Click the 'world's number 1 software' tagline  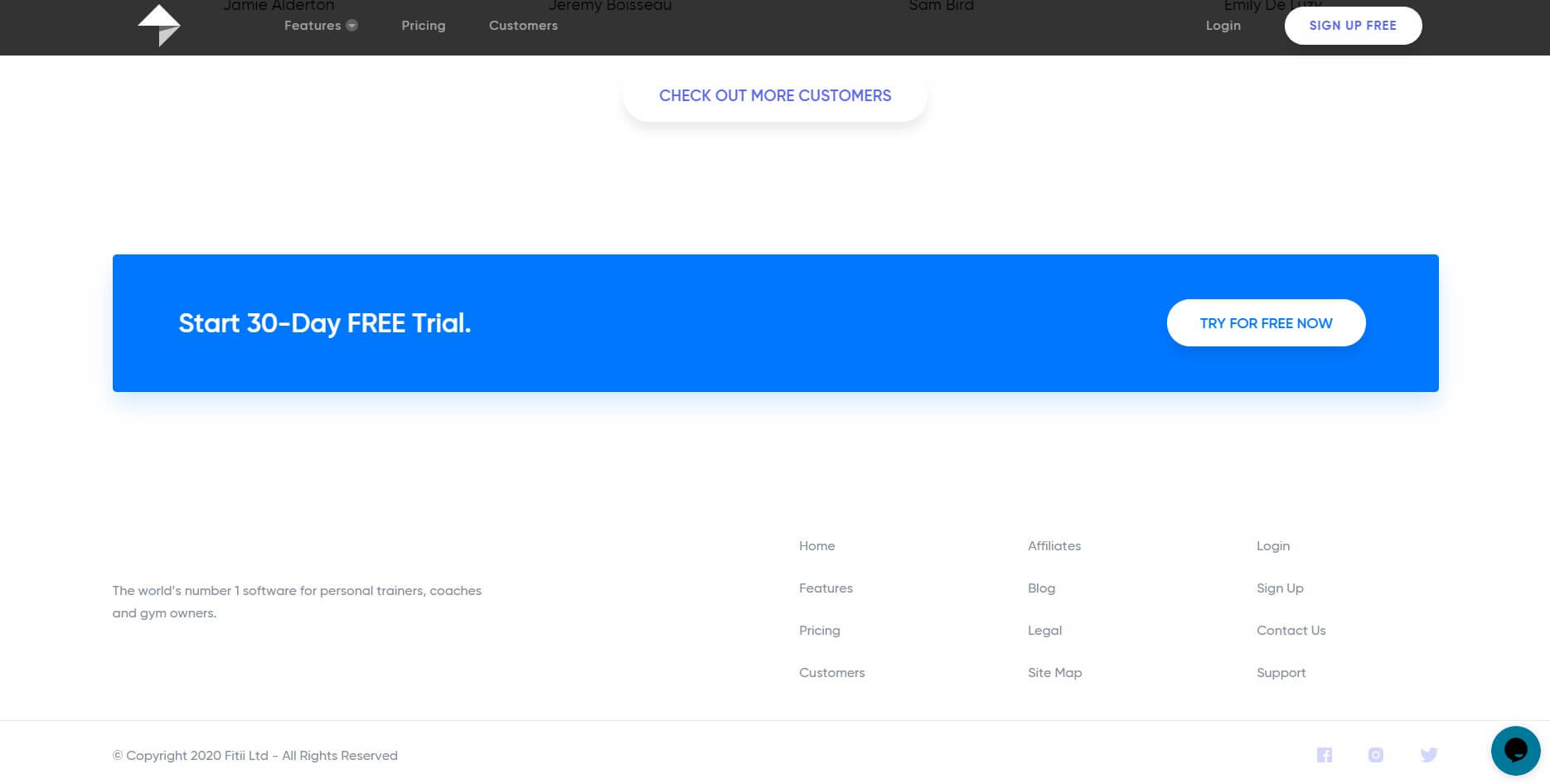[x=297, y=602]
